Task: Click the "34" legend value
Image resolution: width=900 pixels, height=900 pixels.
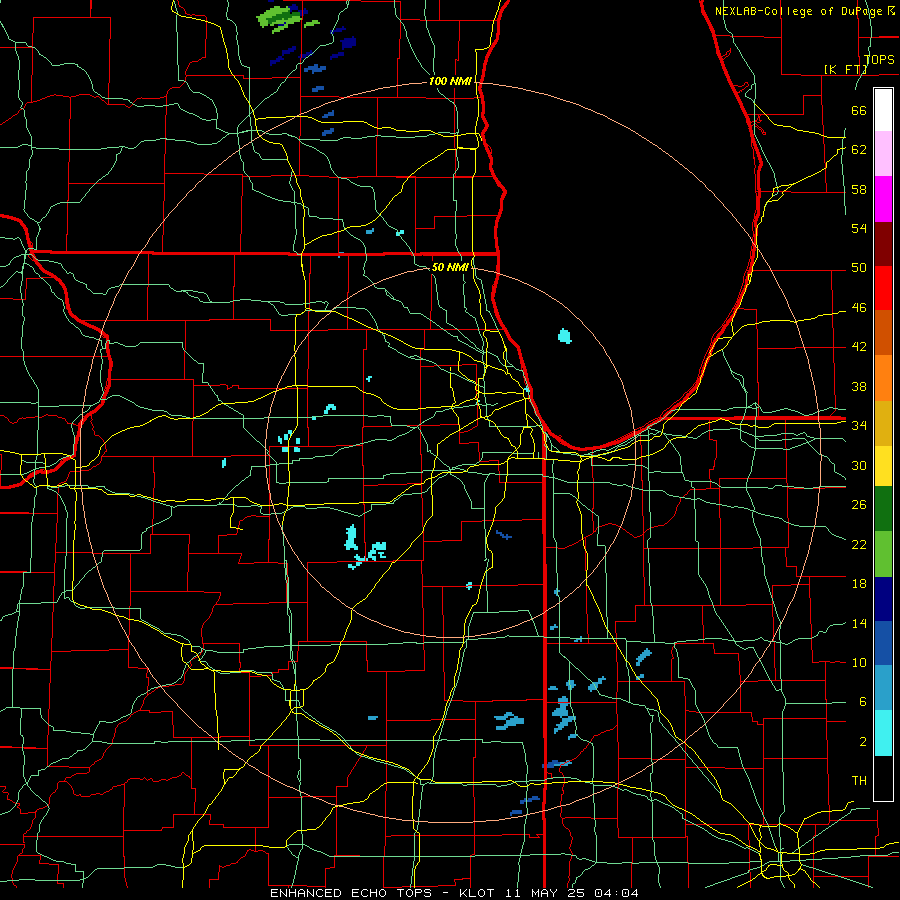Action: point(859,426)
